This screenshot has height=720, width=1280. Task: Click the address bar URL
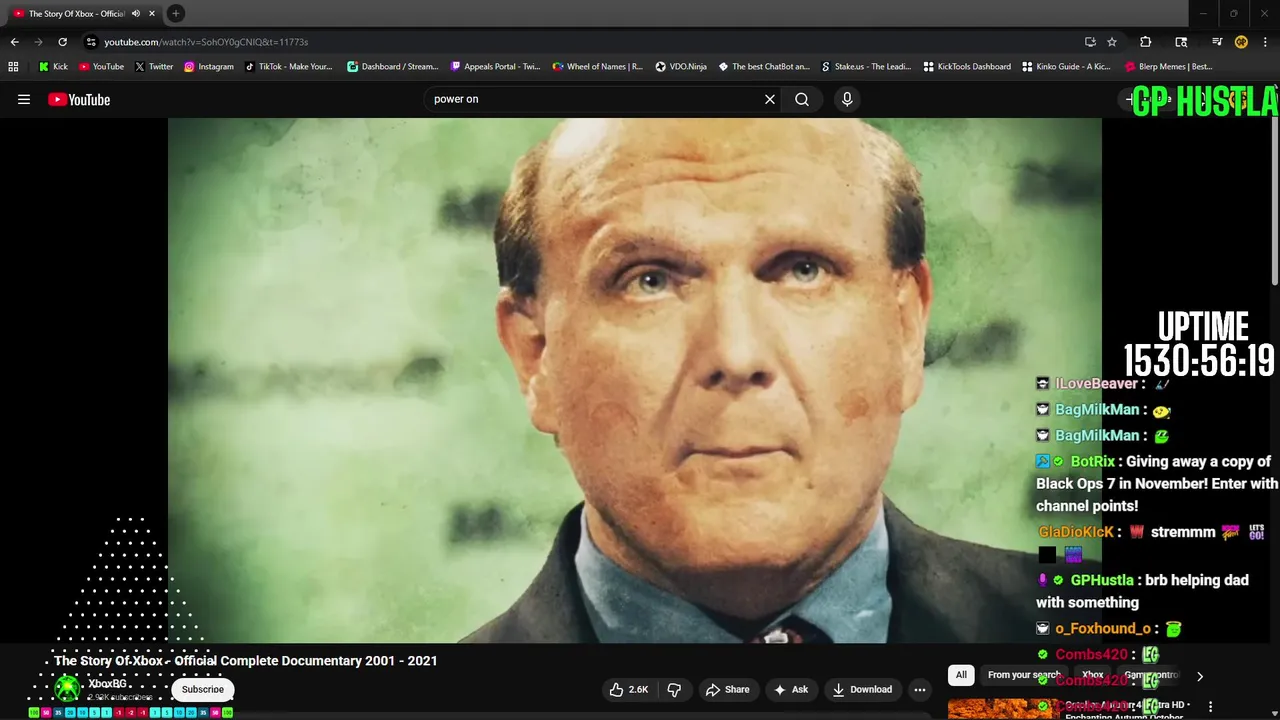tap(206, 42)
